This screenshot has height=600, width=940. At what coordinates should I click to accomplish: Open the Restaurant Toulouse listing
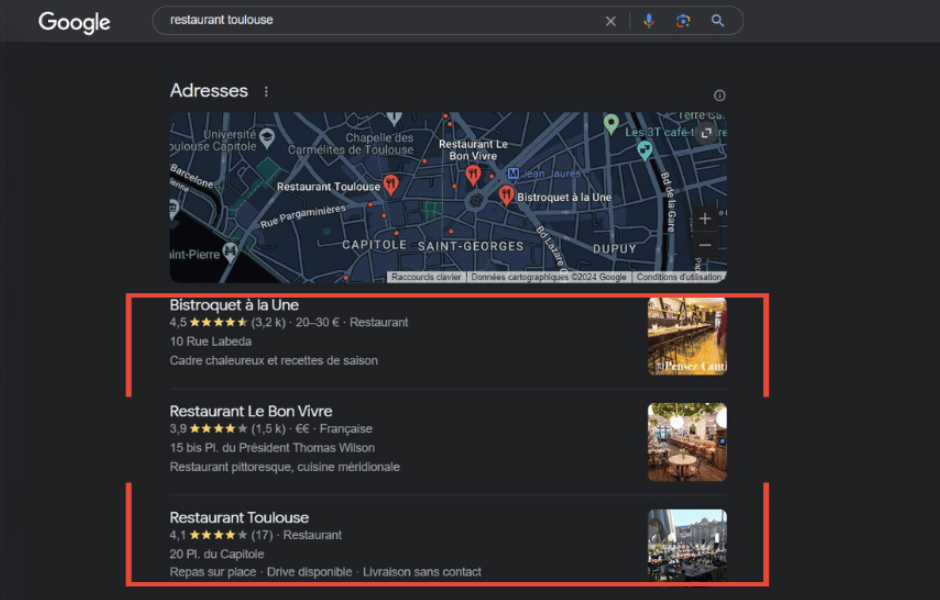239,517
